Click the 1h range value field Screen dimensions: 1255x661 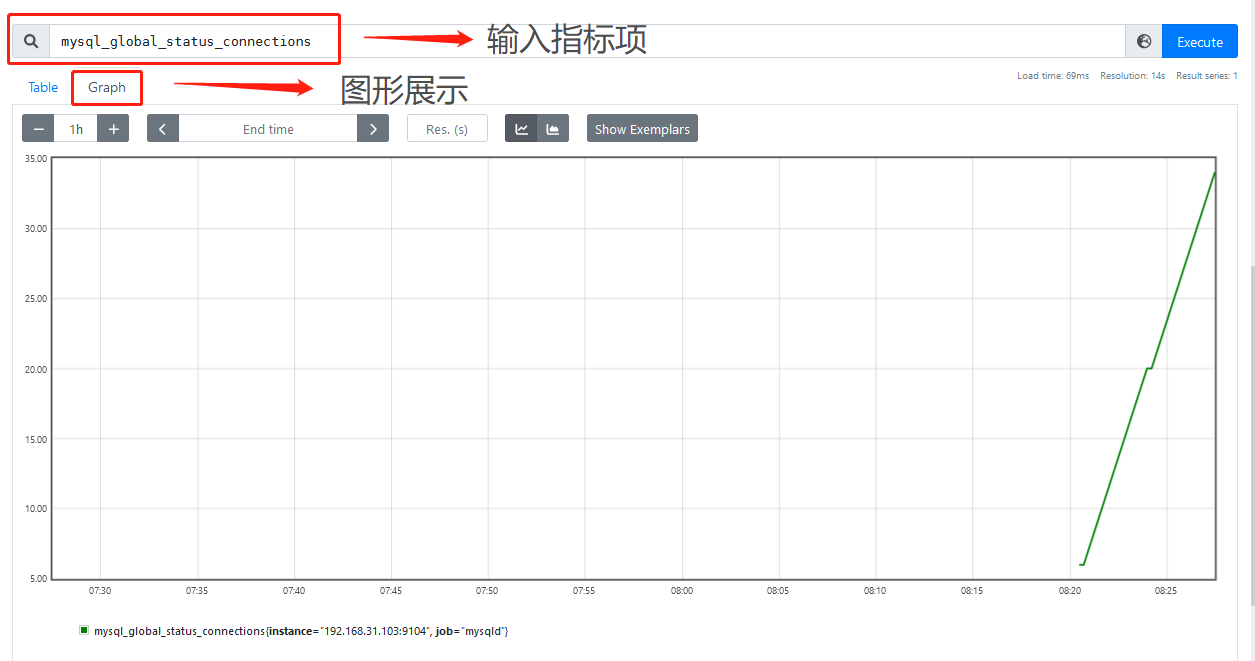[x=76, y=129]
